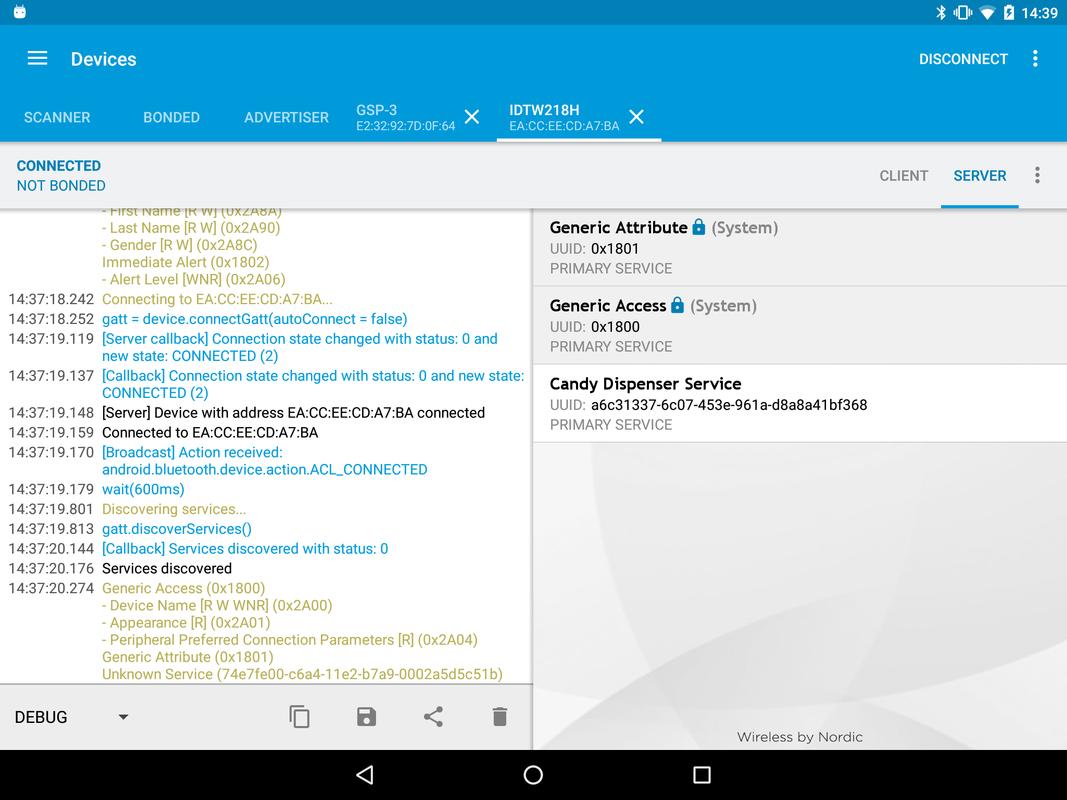Screen dimensions: 1067x800
Task: Close the IDTW218H device tab
Action: 636,117
